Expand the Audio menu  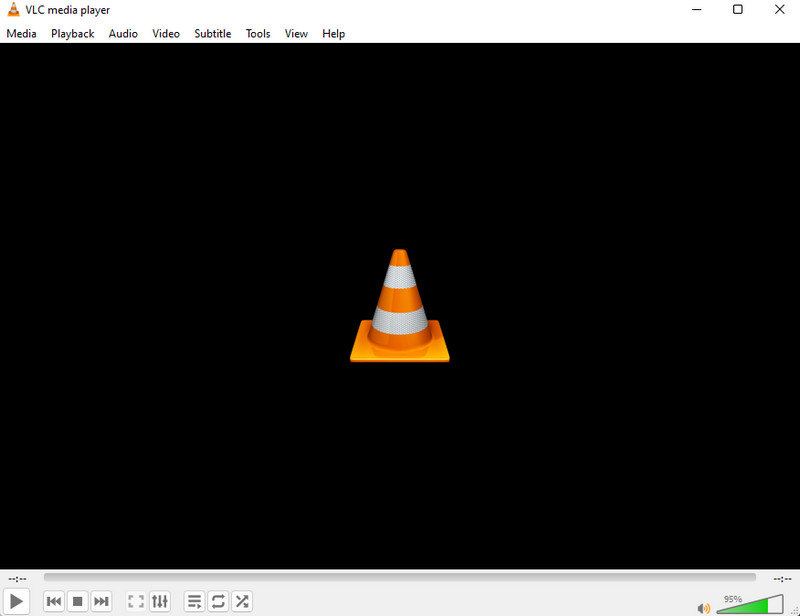tap(123, 33)
